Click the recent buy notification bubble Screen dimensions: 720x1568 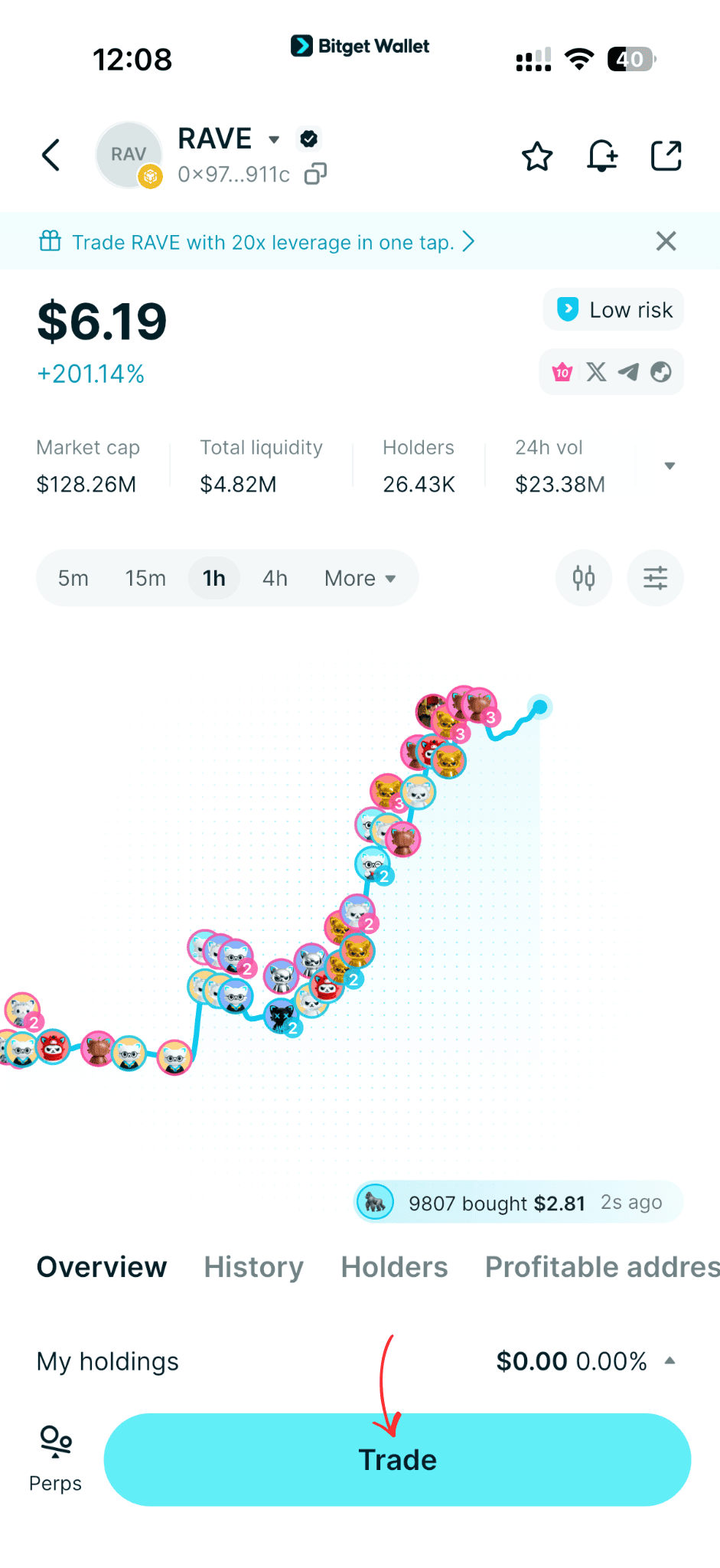point(516,1202)
